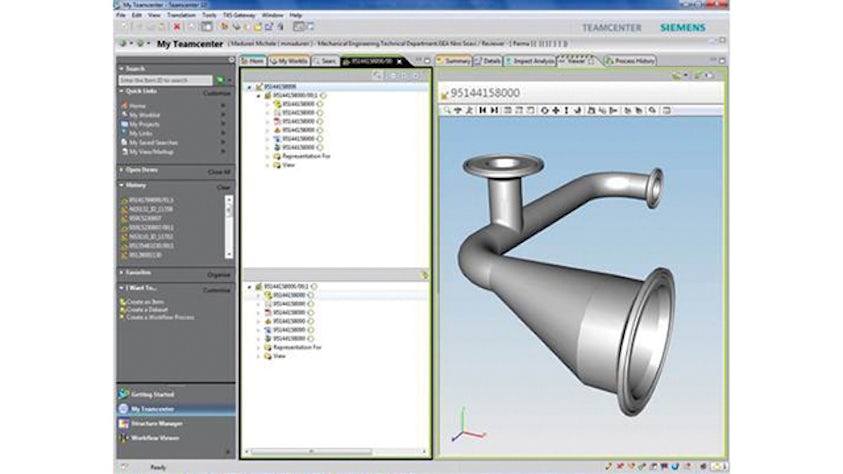Screen dimensions: 843x474
Task: Click the configure chevron below Workflow Viewer
Action: (x=228, y=452)
